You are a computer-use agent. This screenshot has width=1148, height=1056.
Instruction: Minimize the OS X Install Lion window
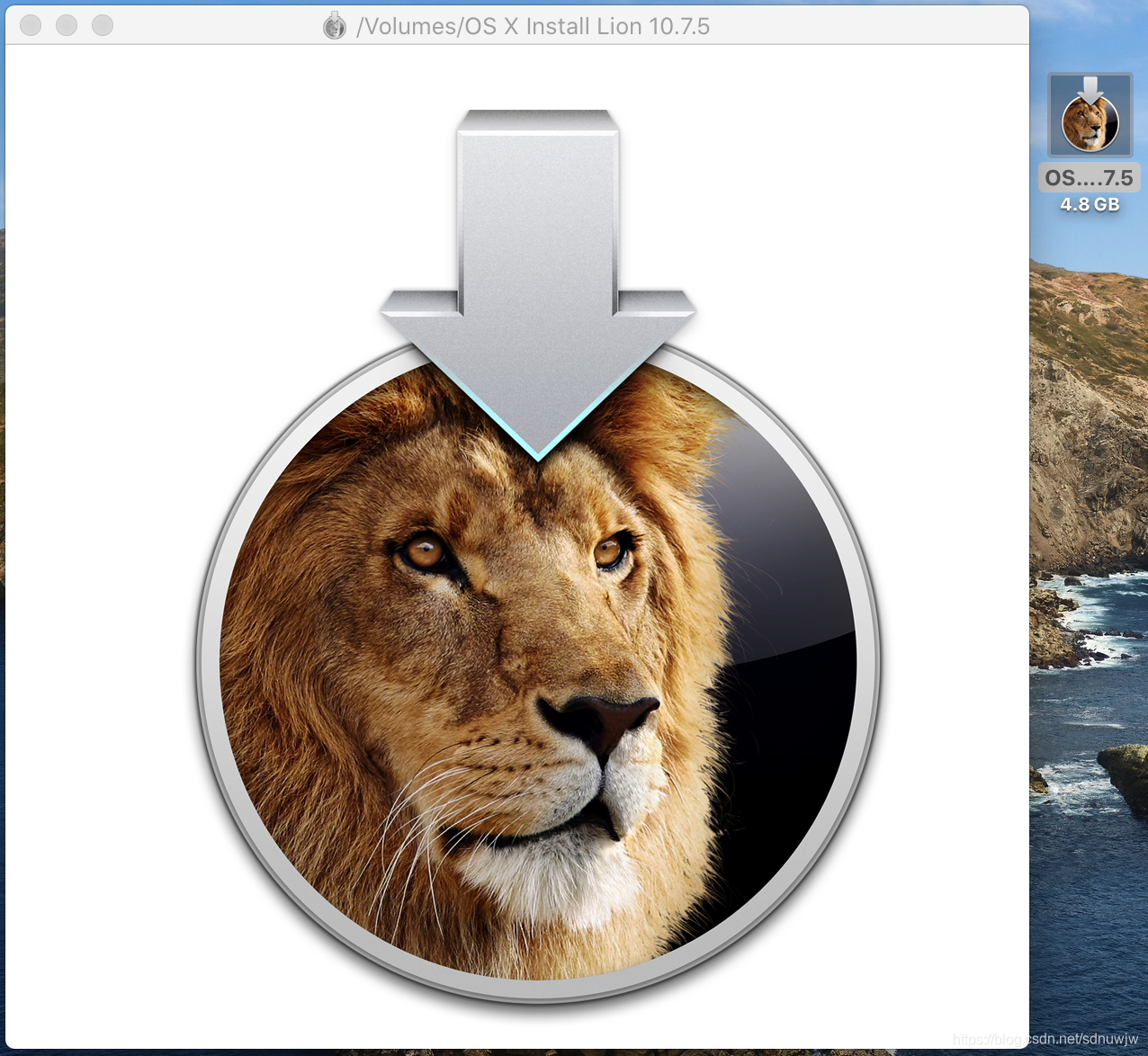[x=67, y=25]
